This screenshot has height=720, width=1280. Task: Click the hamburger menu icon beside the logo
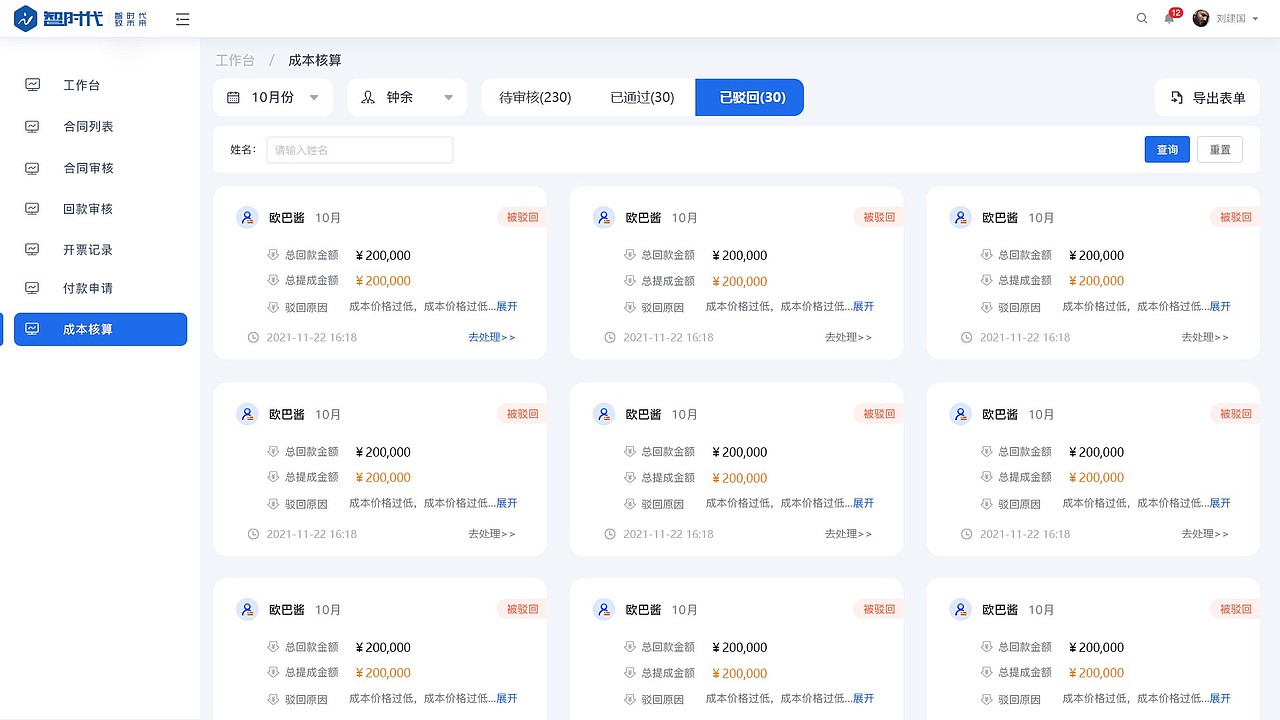click(182, 18)
